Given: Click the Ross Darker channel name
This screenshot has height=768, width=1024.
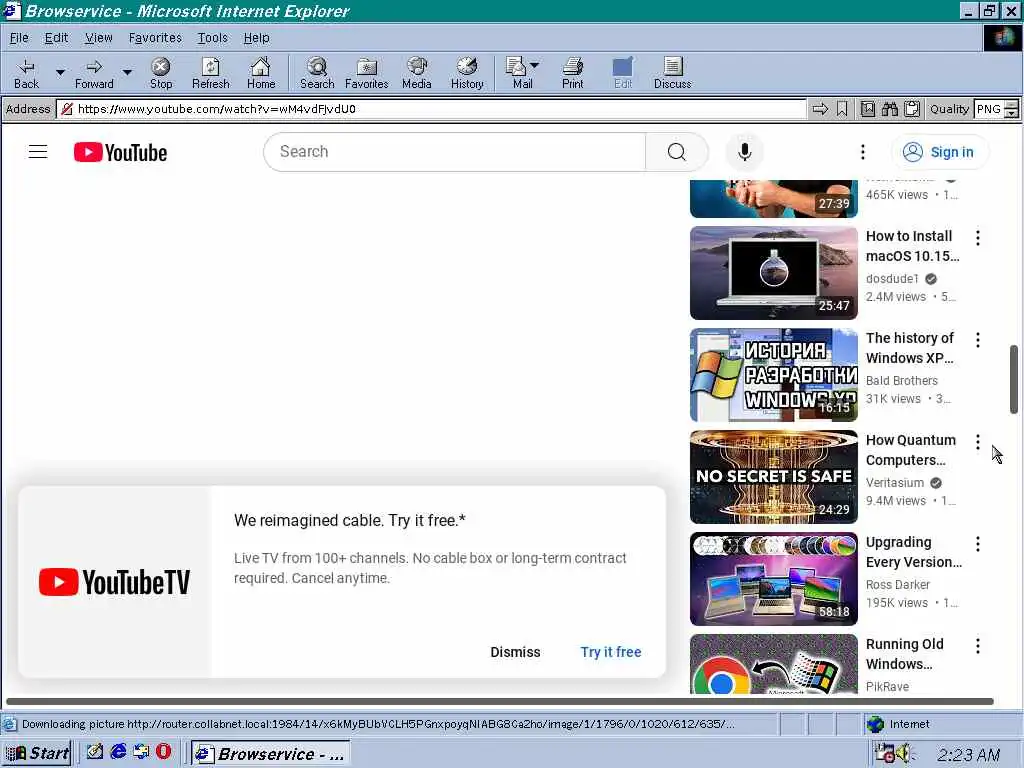Looking at the screenshot, I should pos(898,584).
